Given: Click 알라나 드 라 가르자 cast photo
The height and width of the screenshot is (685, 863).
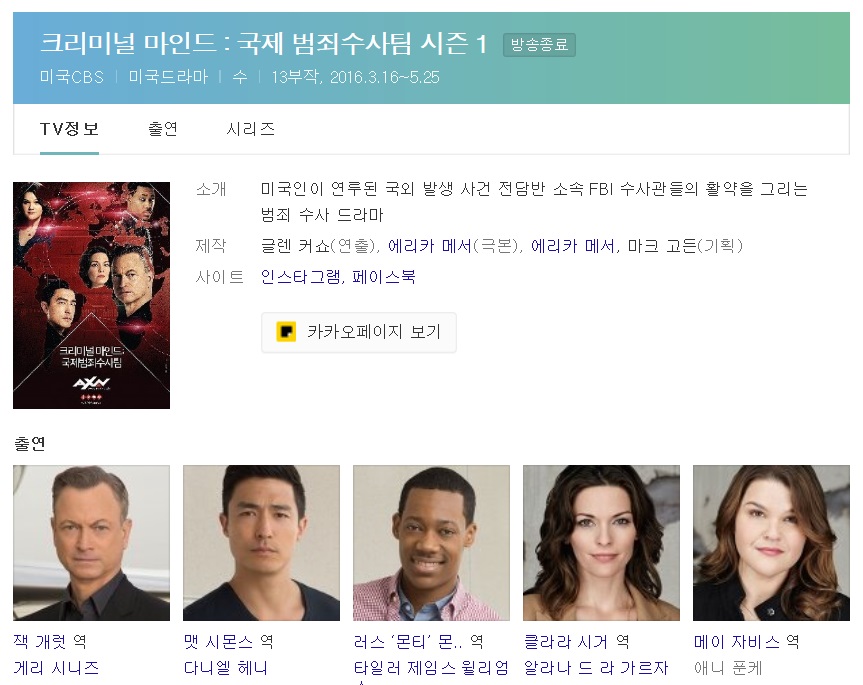Looking at the screenshot, I should coord(602,543).
